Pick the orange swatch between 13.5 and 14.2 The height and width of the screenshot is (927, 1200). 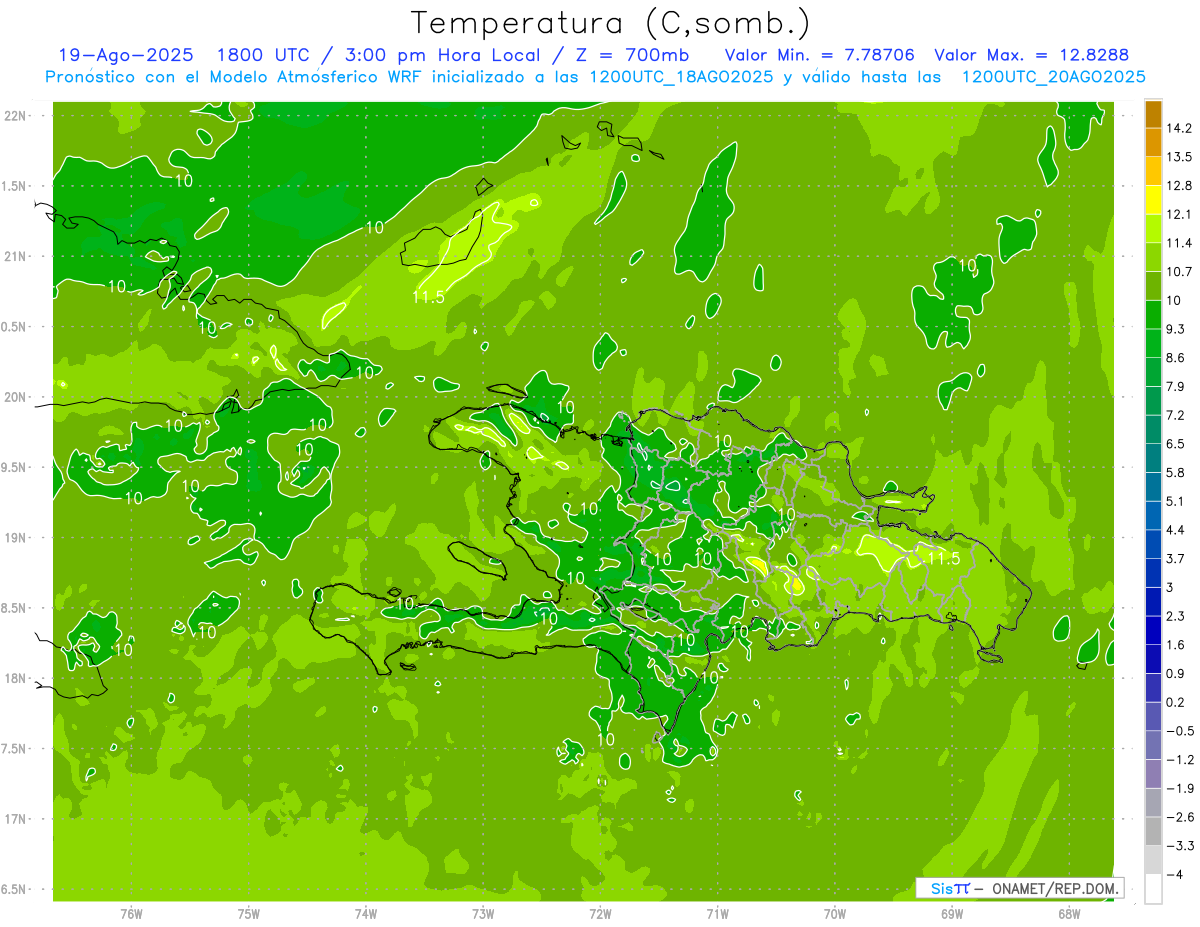tap(1153, 143)
